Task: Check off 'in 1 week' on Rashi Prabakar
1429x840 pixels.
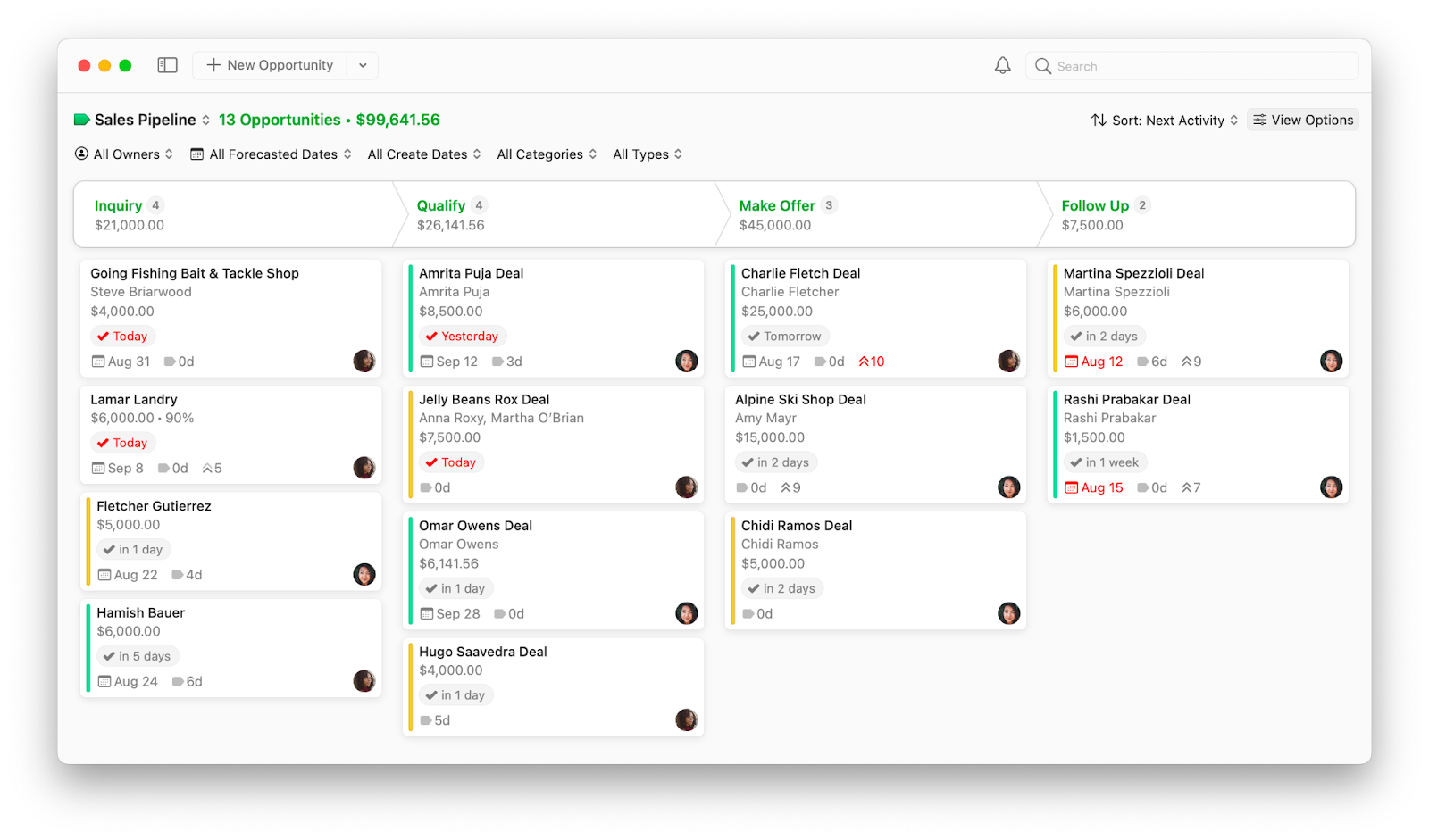Action: point(1076,462)
